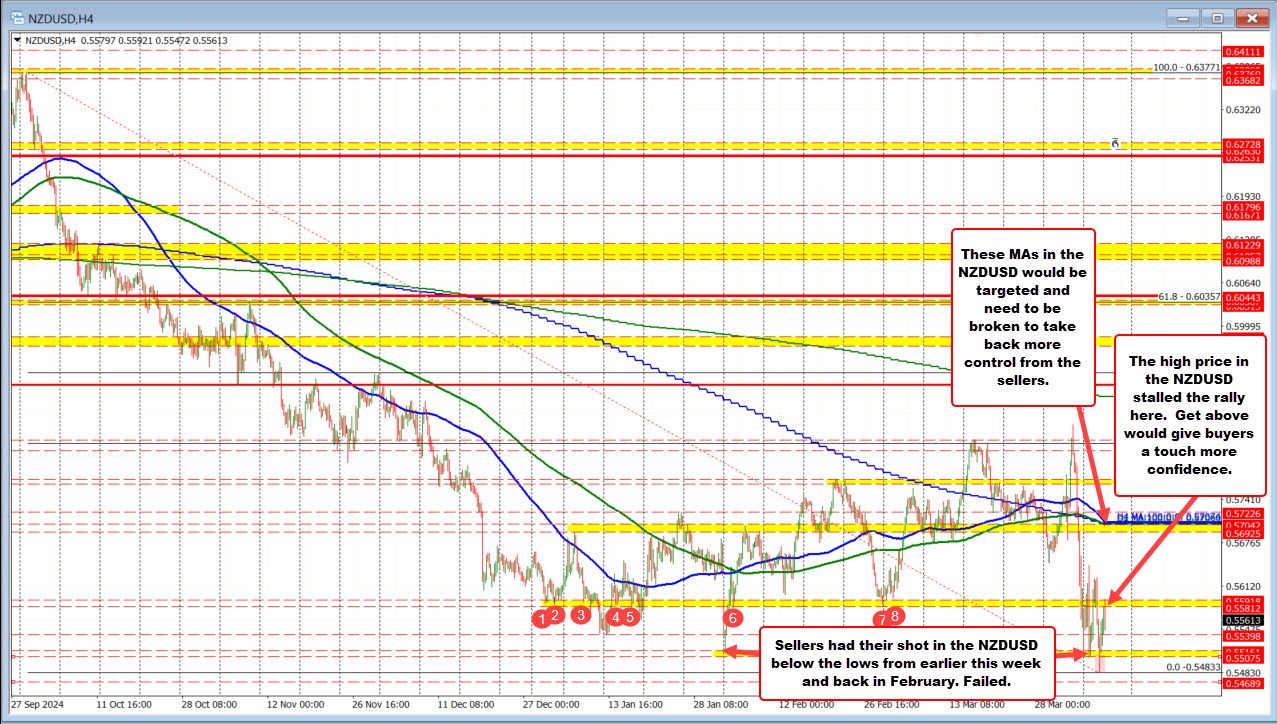Select the red circle marker numbered 6

pyautogui.click(x=732, y=617)
